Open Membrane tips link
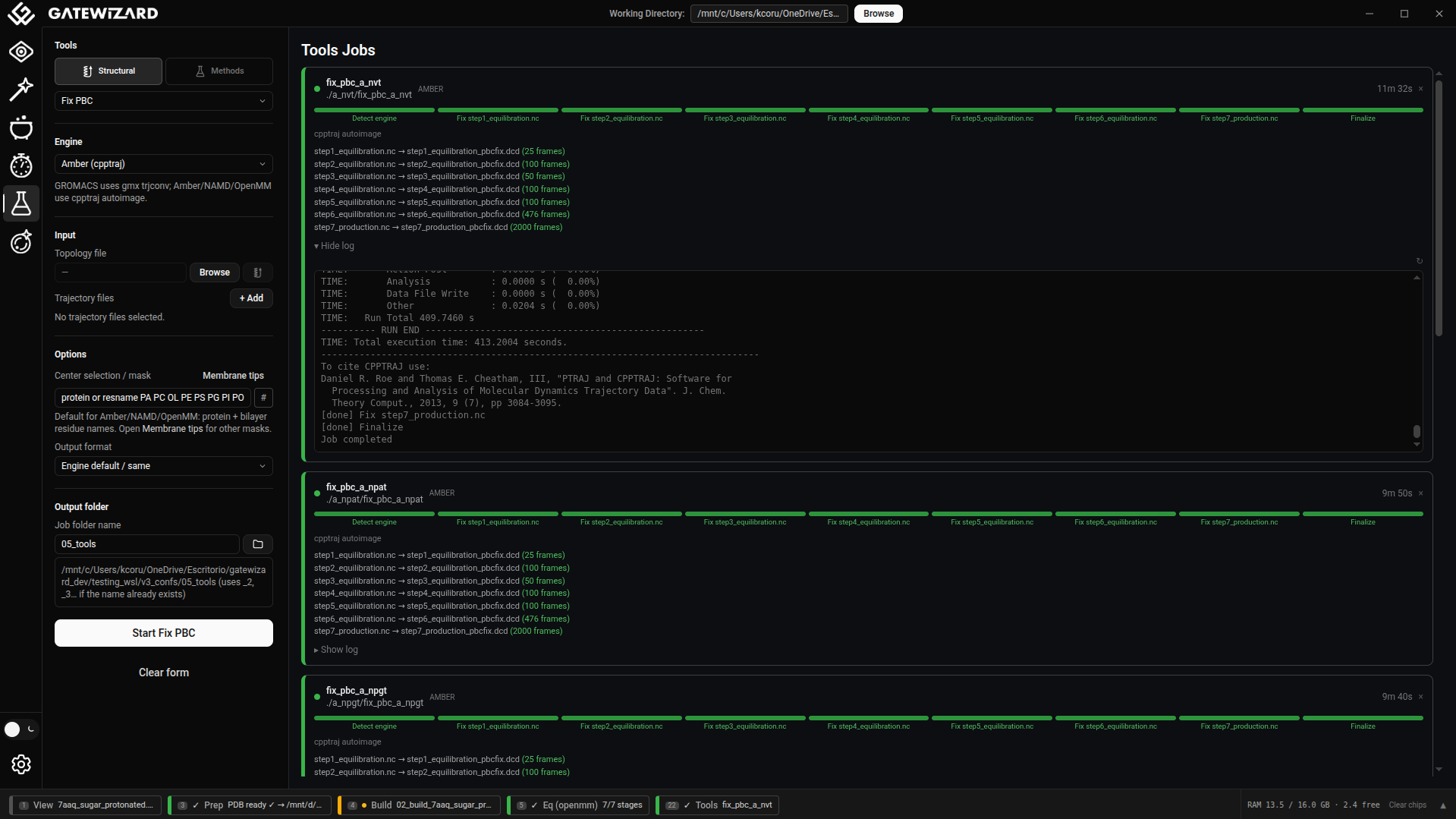 (x=233, y=376)
